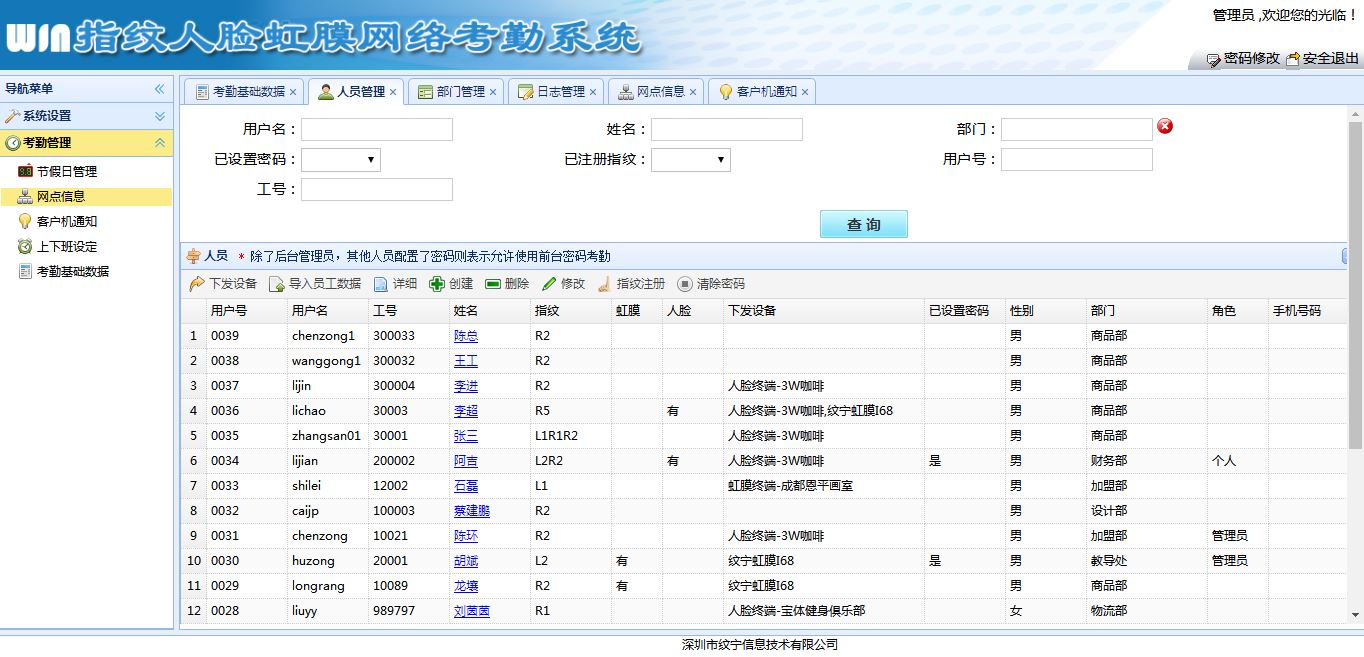Image resolution: width=1364 pixels, height=657 pixels.
Task: Collapse the 导航菜单 navigation panel
Action: pos(159,89)
